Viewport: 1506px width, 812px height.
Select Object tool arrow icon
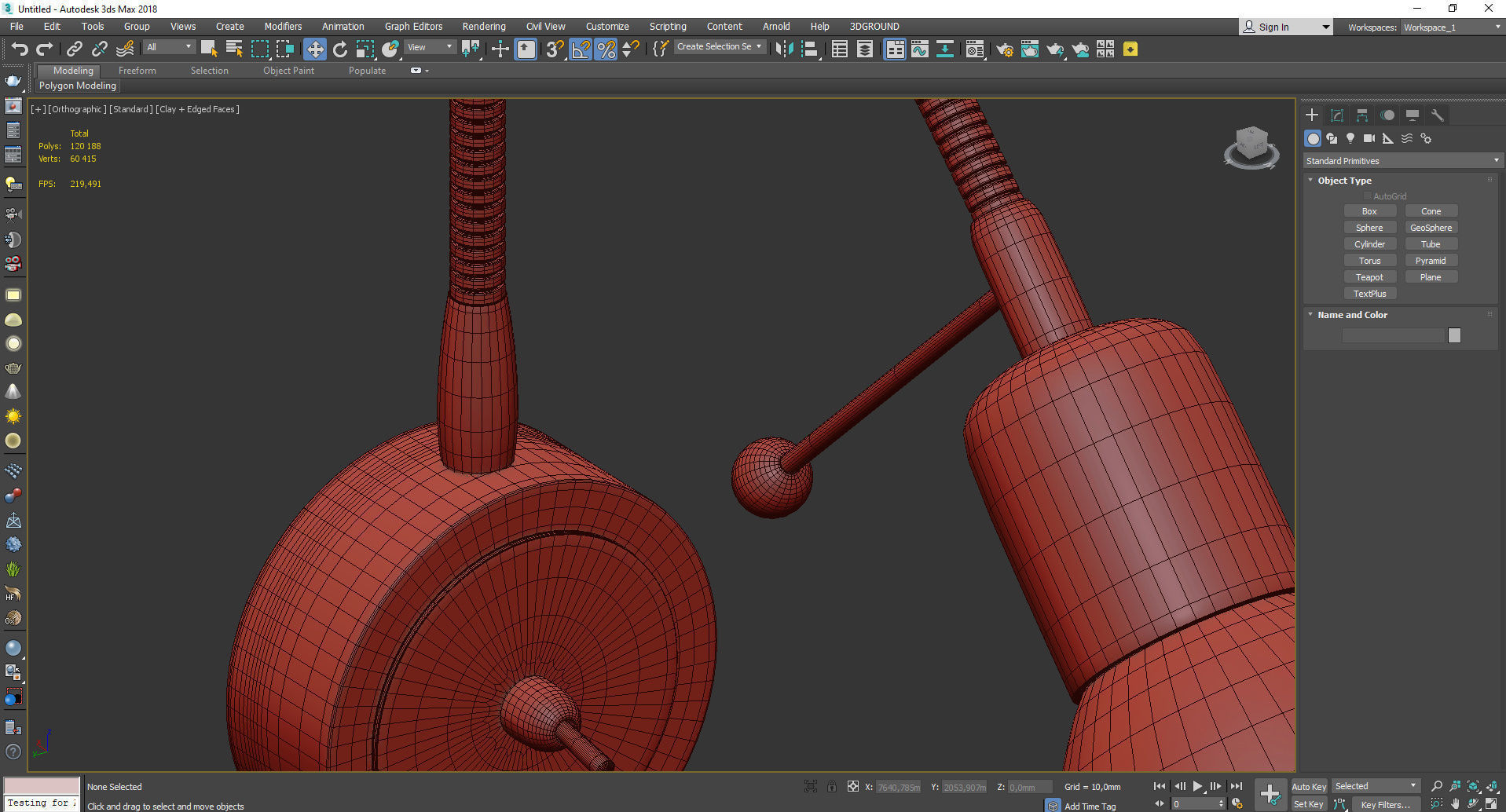tap(209, 49)
